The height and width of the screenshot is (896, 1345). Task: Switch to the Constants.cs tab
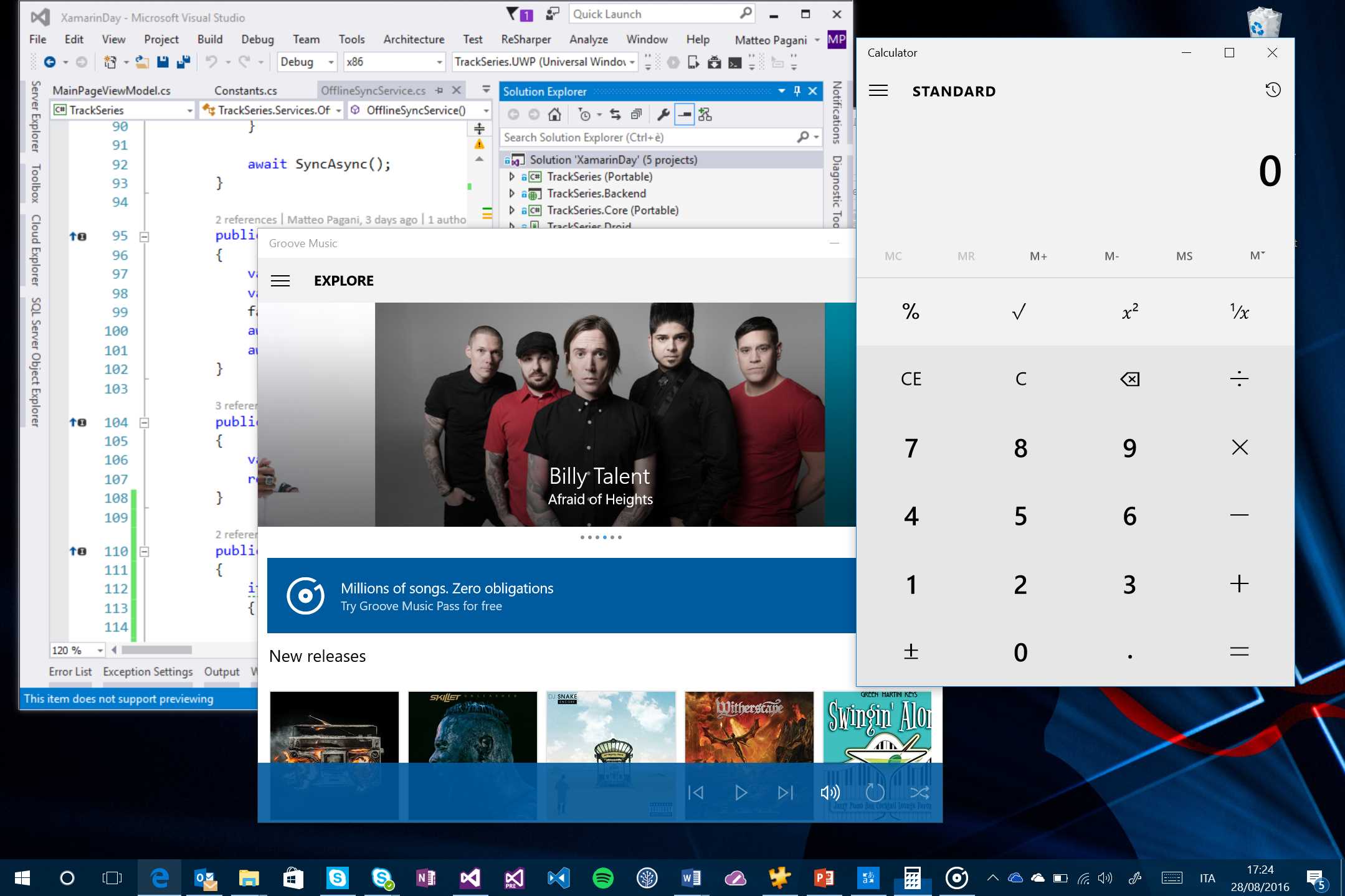246,90
